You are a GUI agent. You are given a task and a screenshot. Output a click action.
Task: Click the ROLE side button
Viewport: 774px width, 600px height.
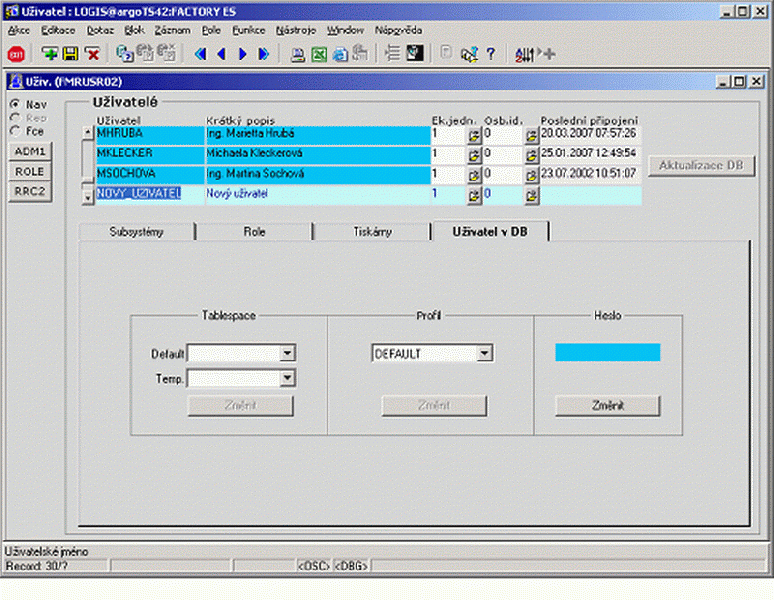coord(28,171)
